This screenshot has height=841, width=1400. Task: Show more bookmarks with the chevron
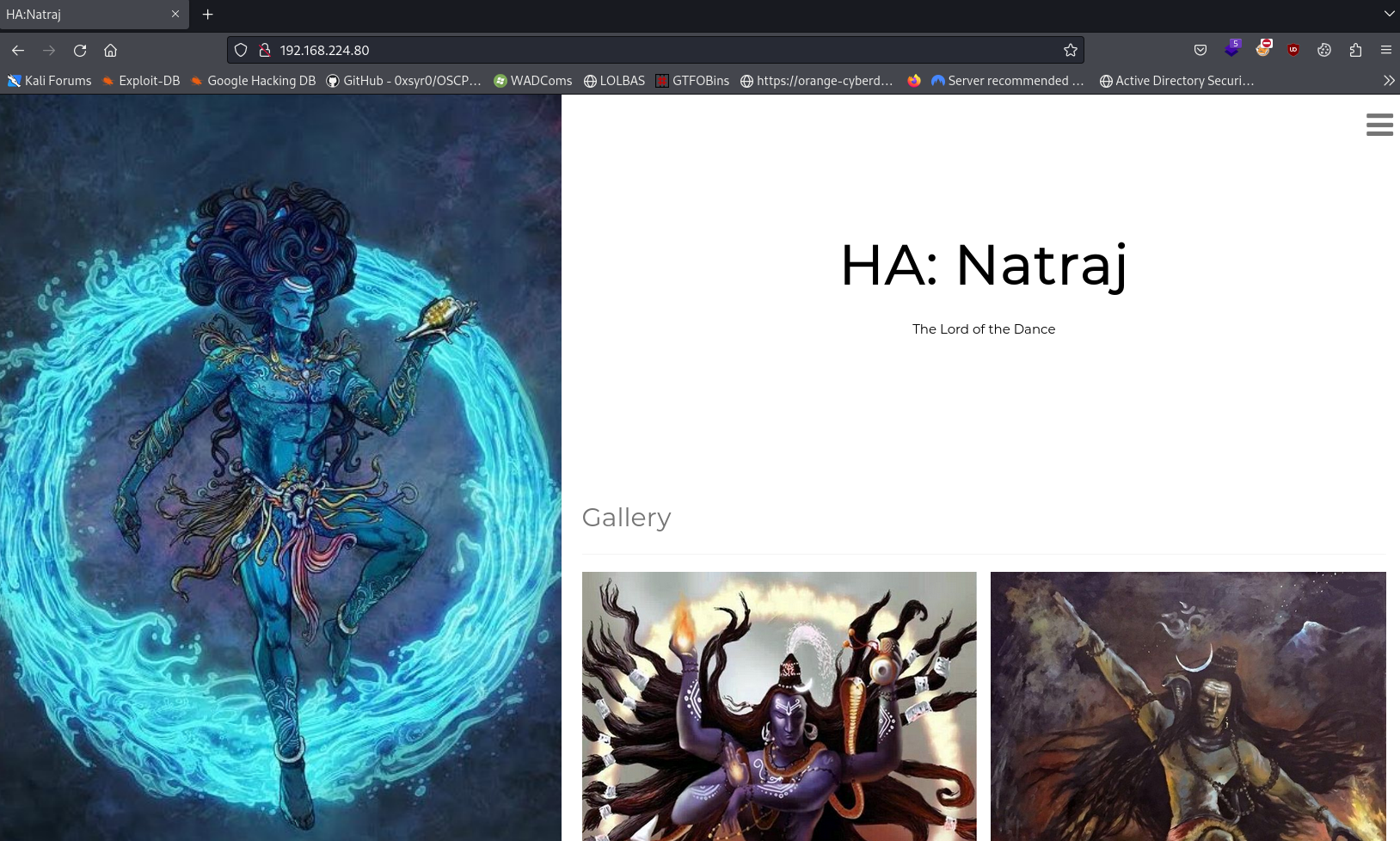click(1389, 80)
